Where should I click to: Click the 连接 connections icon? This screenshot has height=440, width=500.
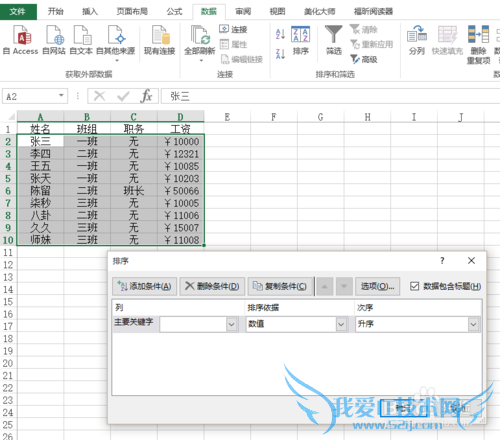pos(224,29)
